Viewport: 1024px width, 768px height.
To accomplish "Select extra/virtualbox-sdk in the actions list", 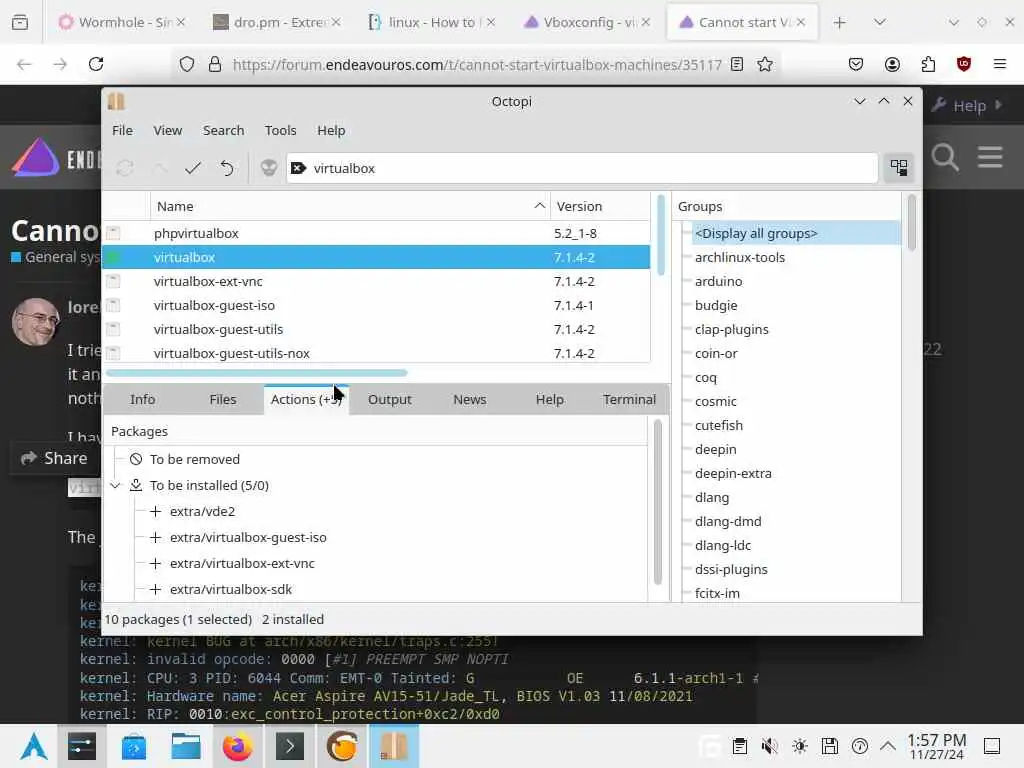I will coord(231,589).
